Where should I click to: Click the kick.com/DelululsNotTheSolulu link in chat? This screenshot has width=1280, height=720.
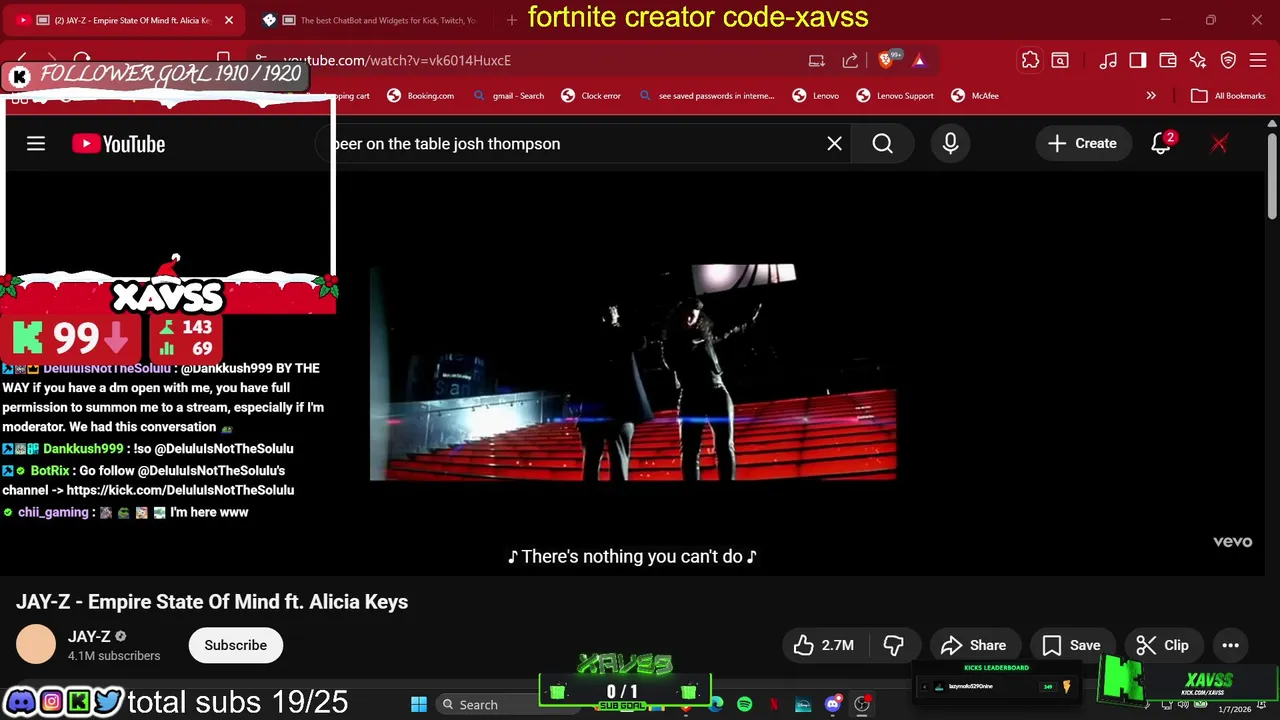[x=180, y=490]
